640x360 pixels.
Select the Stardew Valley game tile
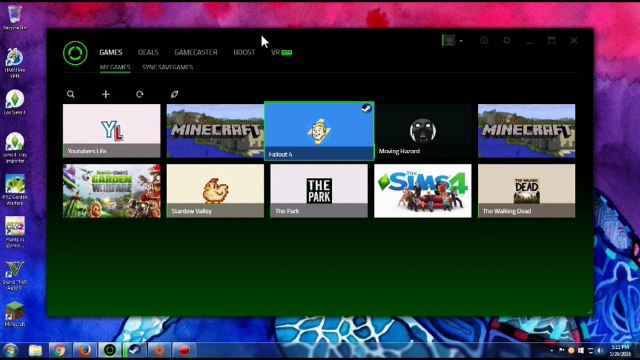click(215, 191)
